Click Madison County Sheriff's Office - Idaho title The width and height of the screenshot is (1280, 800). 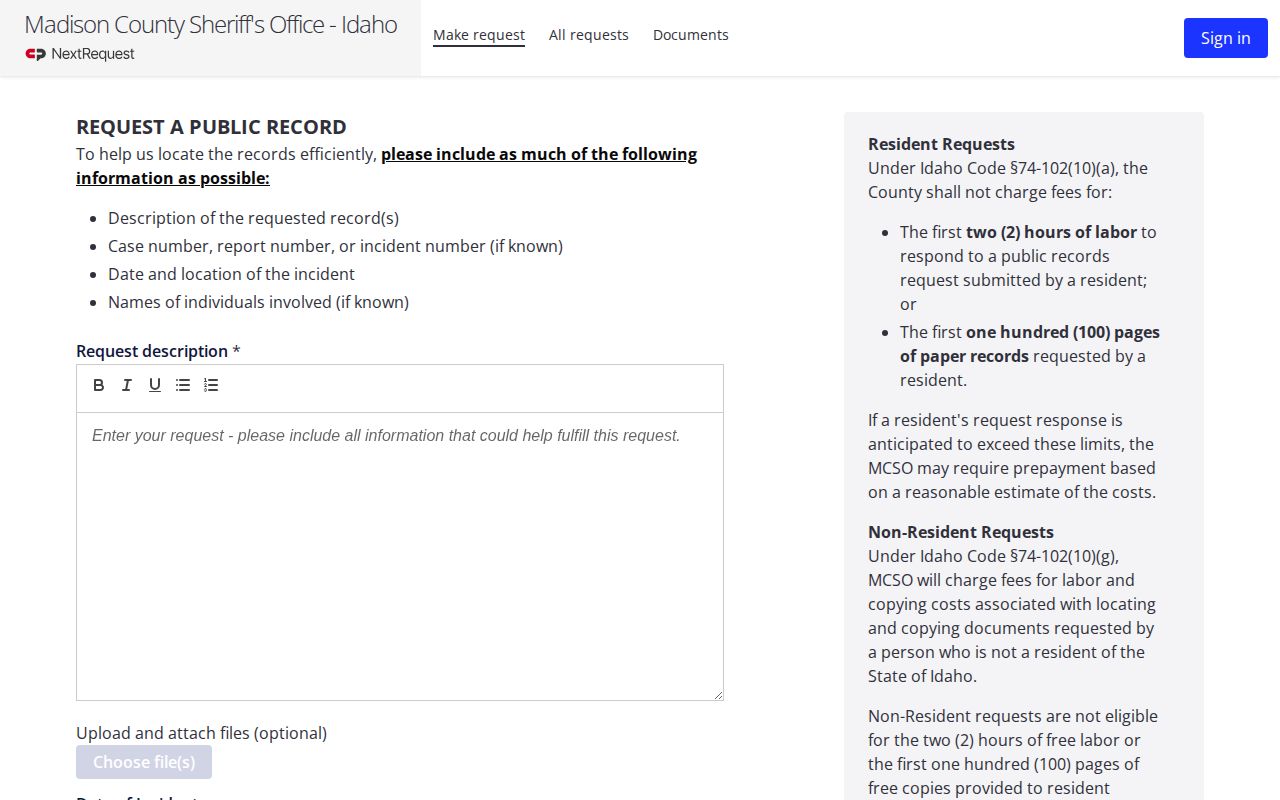click(211, 25)
